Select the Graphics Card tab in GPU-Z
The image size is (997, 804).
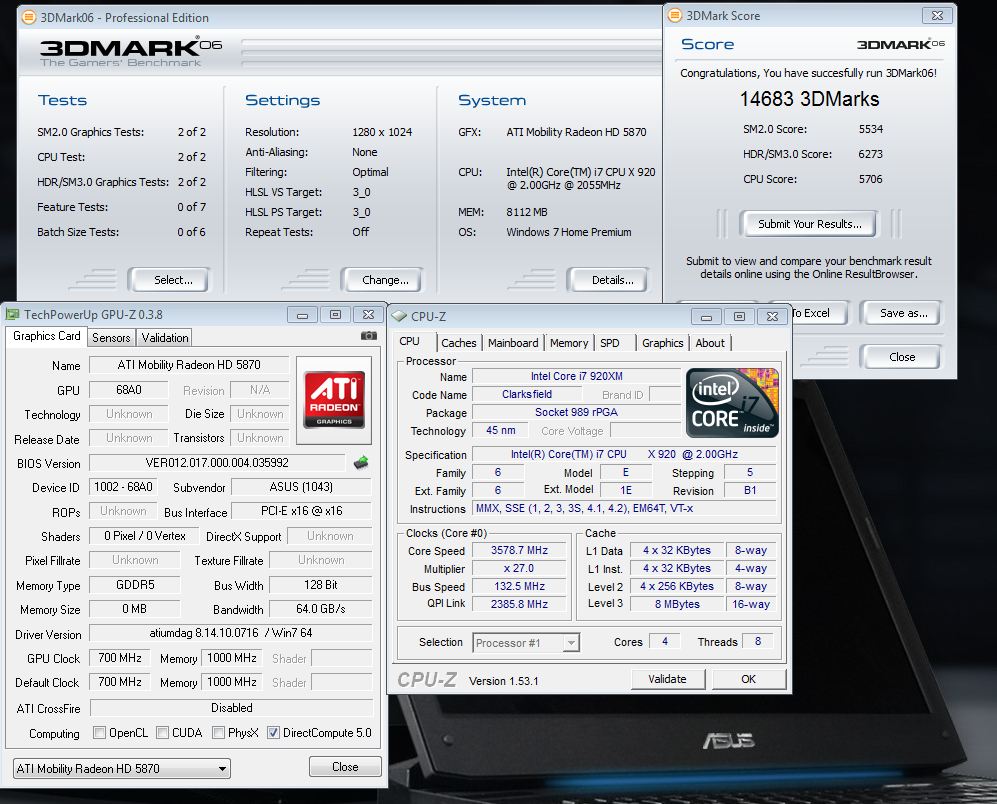click(46, 336)
